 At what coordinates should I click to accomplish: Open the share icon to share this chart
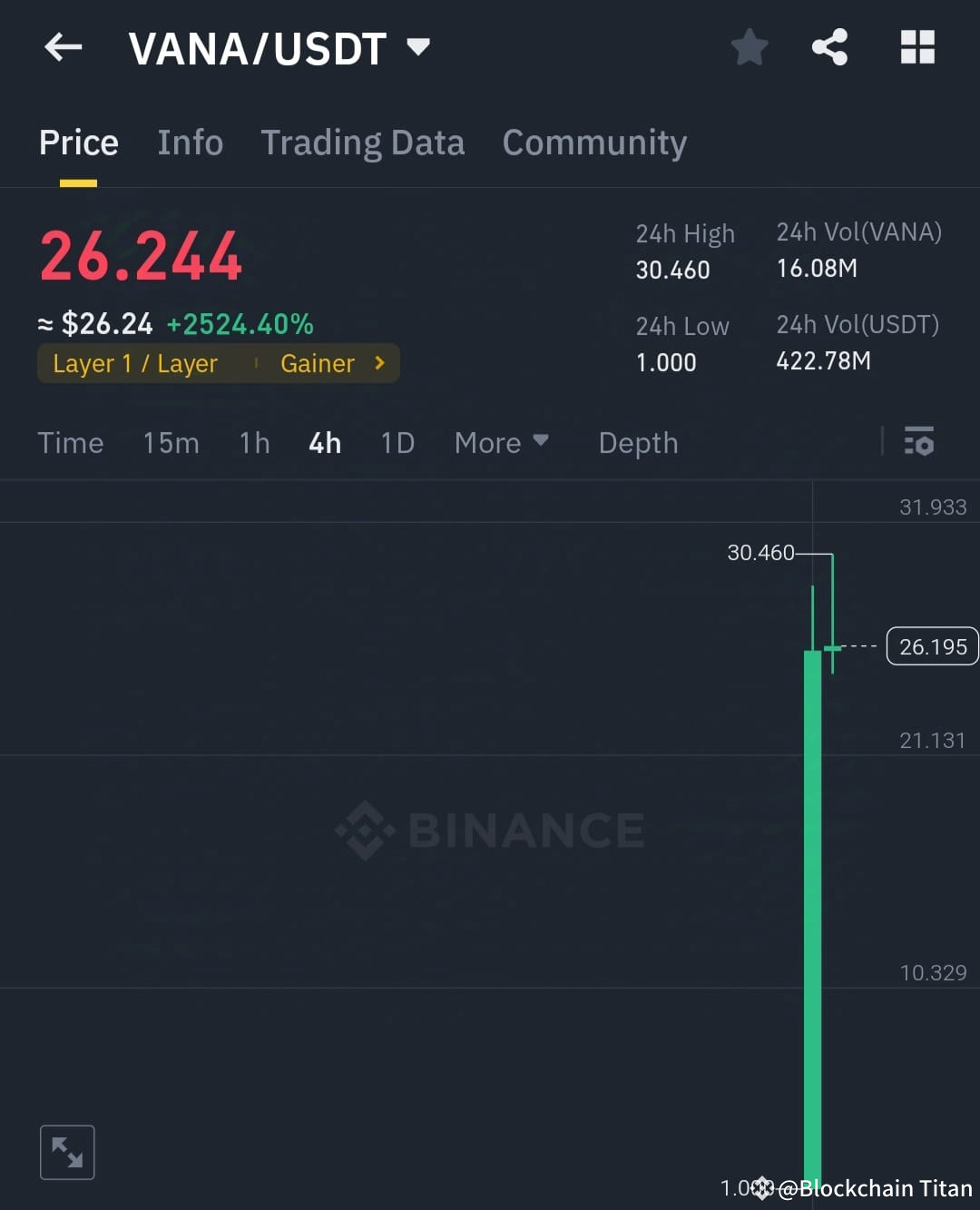click(828, 48)
